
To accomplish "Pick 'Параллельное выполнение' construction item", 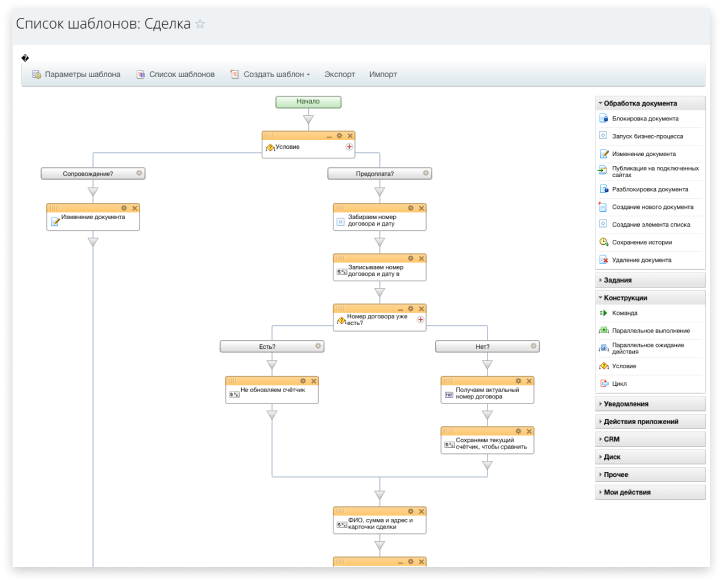I will pos(651,330).
